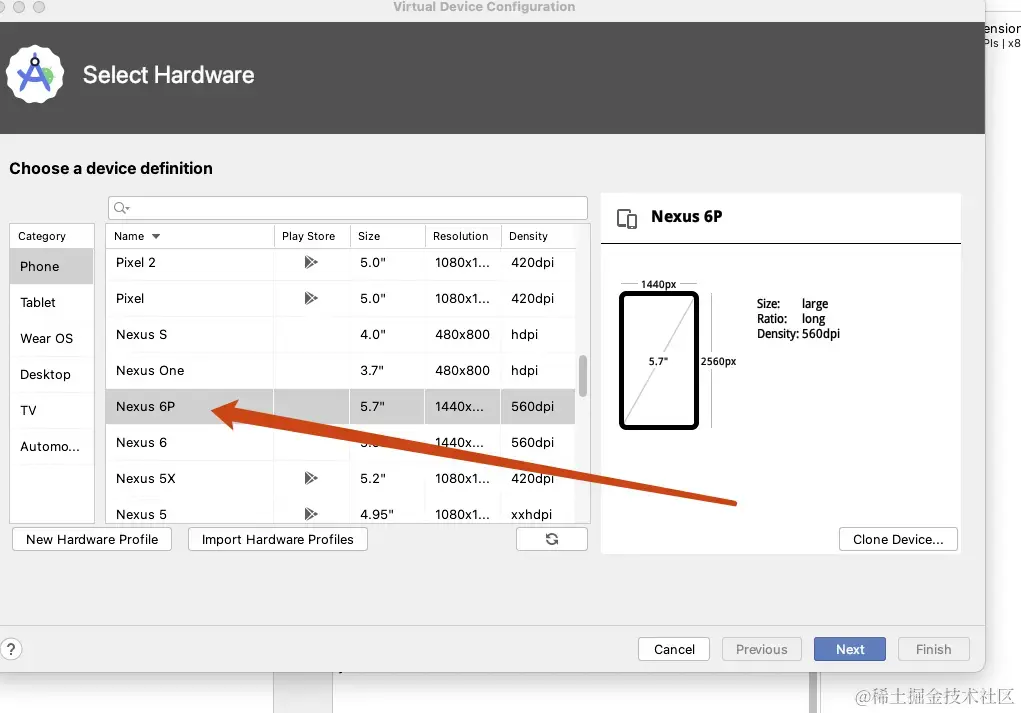Click the Android Studio logo
Screen dimensions: 1021x713
point(35,74)
